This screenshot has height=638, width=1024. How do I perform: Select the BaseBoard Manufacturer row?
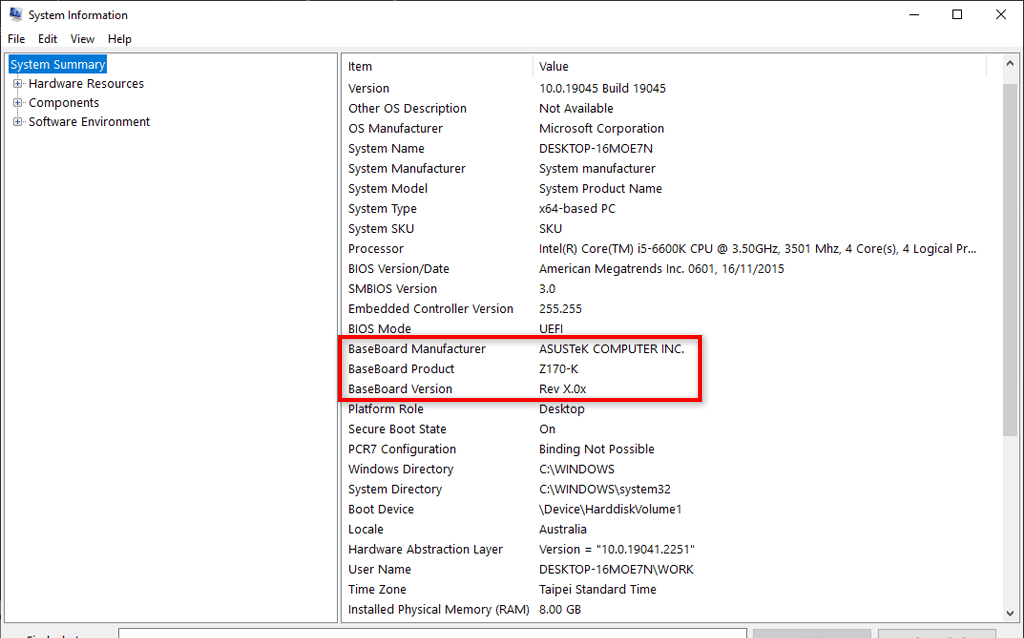click(x=665, y=349)
